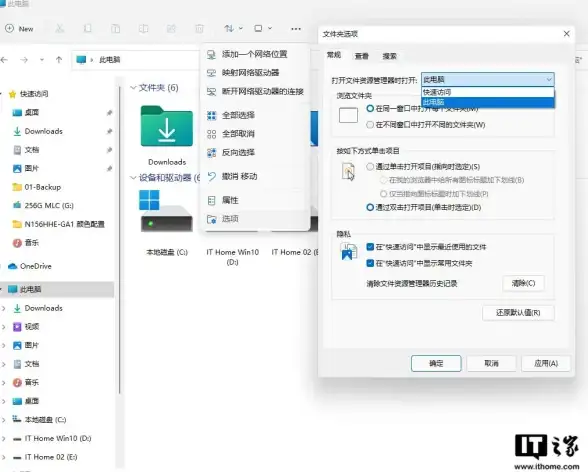Open the Sort options dropdown
Screen dimensions: 588x472
233,28
